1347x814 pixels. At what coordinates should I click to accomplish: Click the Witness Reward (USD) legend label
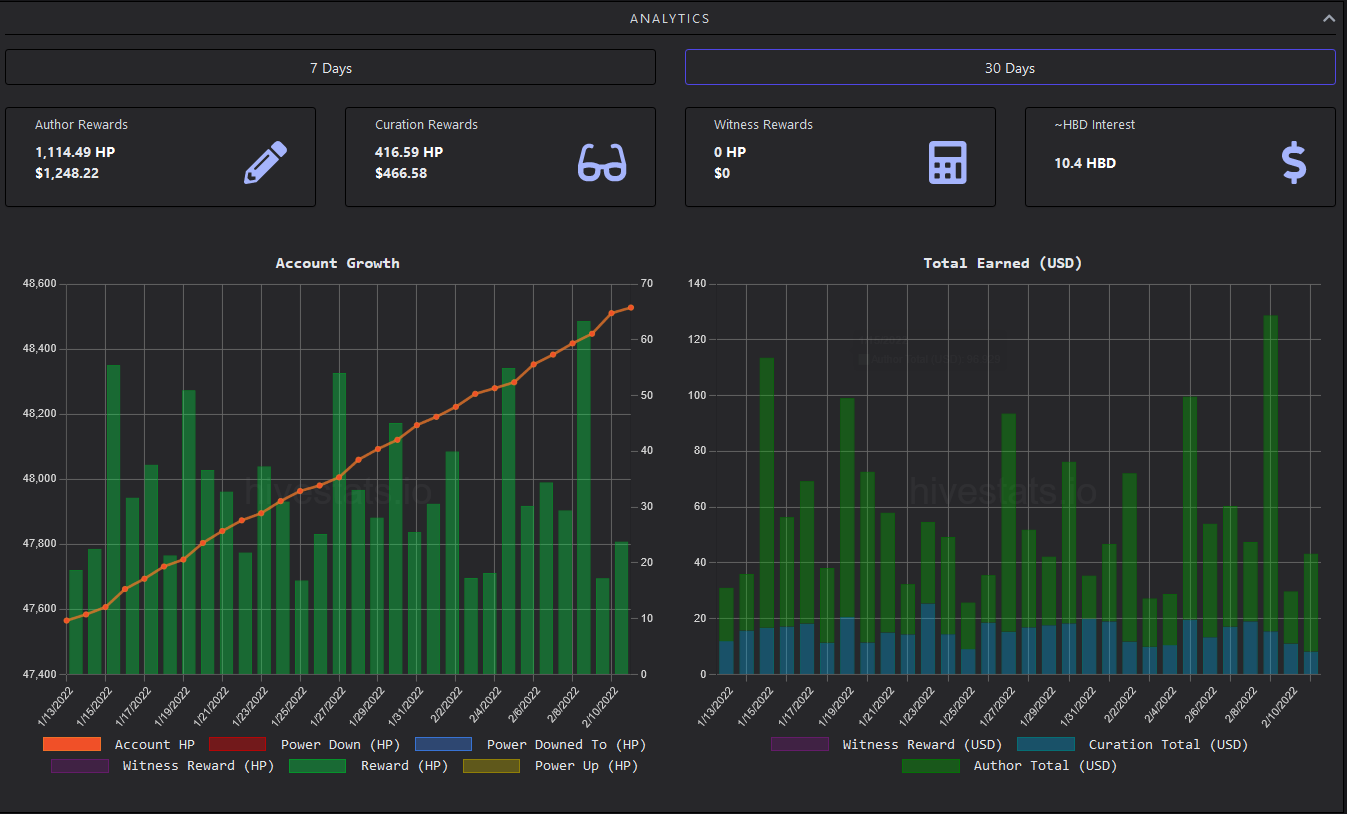coord(922,744)
